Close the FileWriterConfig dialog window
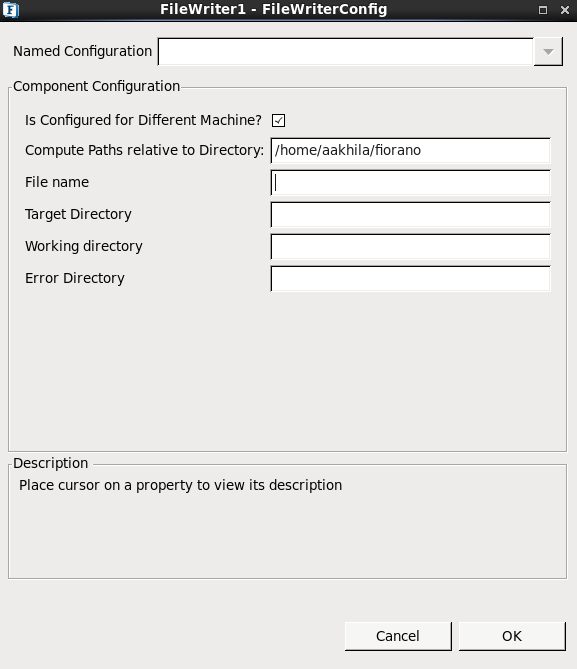Image resolution: width=577 pixels, height=669 pixels. (565, 10)
